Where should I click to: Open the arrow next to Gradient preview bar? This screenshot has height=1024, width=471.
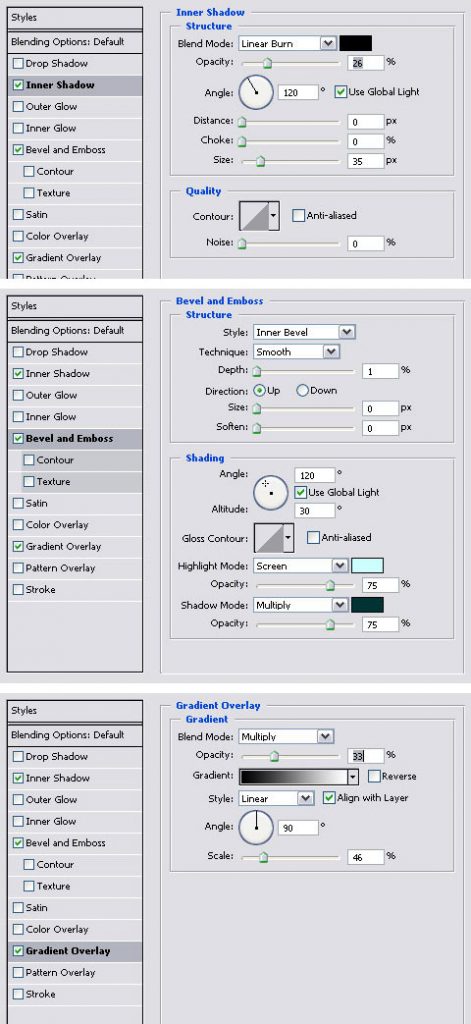click(353, 776)
